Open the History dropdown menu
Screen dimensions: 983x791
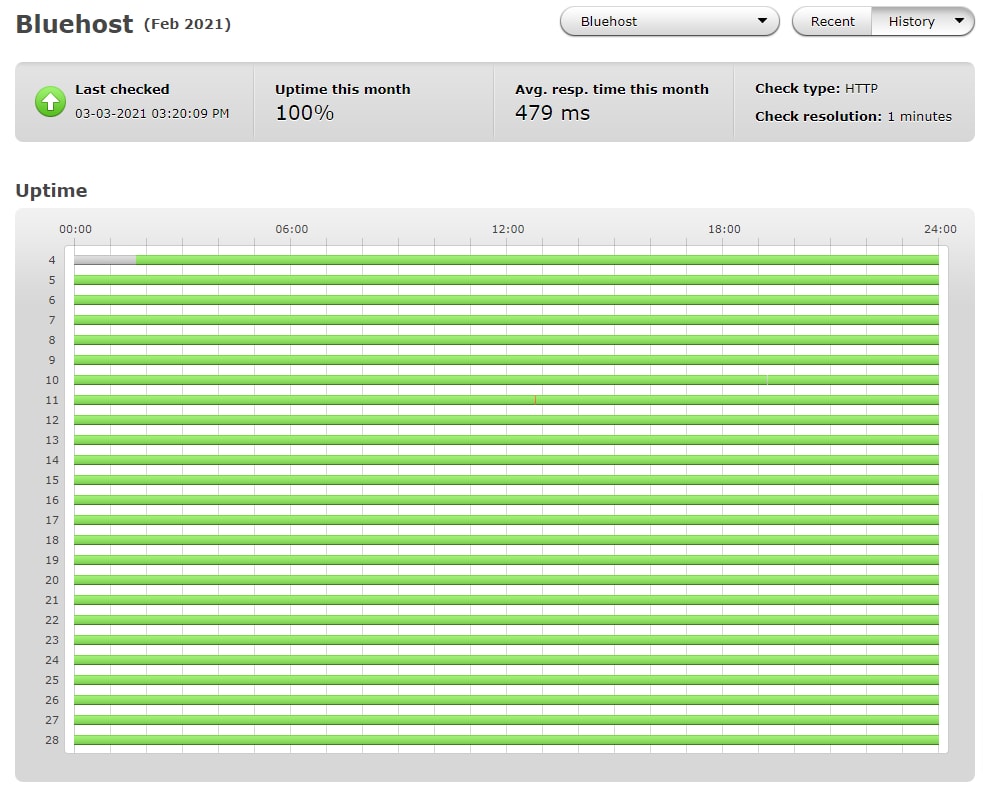coord(923,21)
